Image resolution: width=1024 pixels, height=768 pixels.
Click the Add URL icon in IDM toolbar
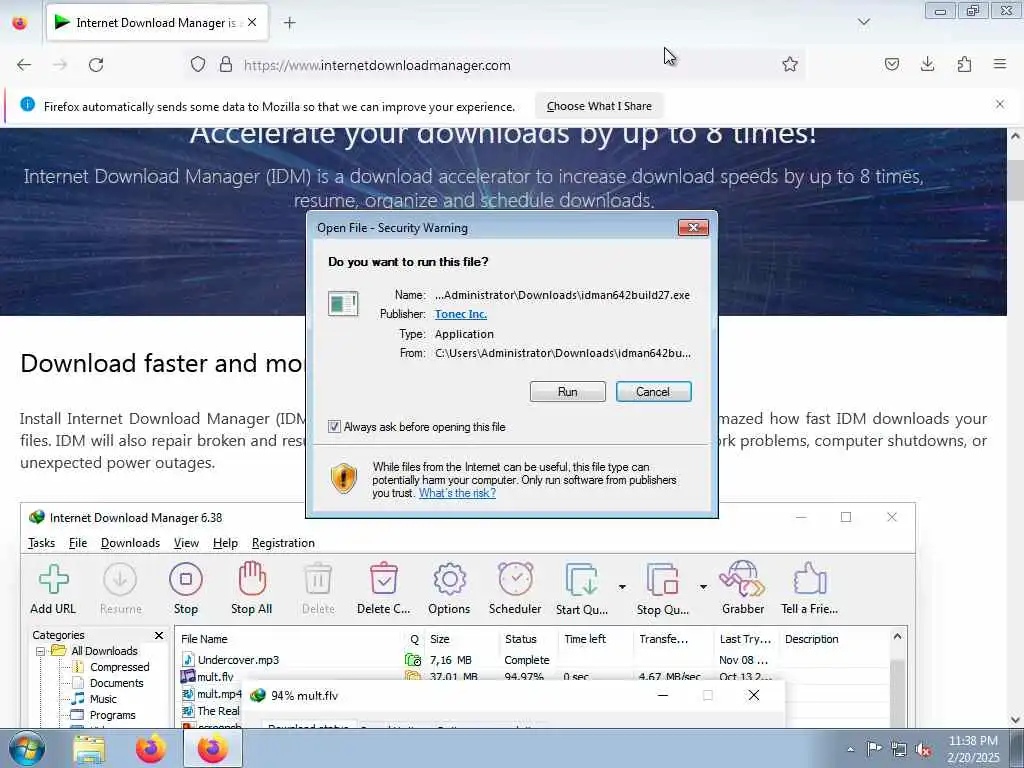click(54, 579)
